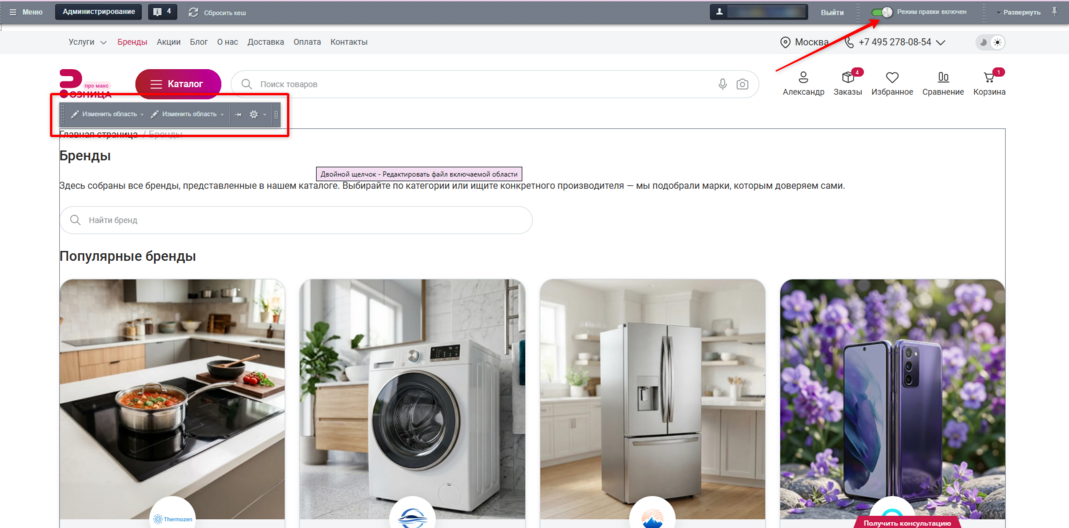
Task: Click phone number +7 495 278-08-54
Action: click(894, 42)
